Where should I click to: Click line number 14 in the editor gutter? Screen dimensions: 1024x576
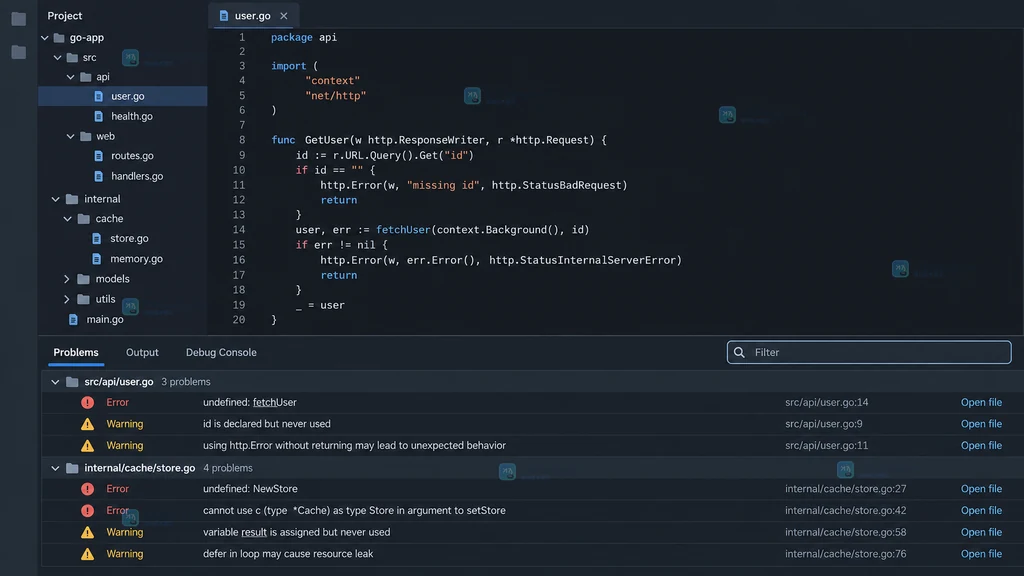click(239, 230)
